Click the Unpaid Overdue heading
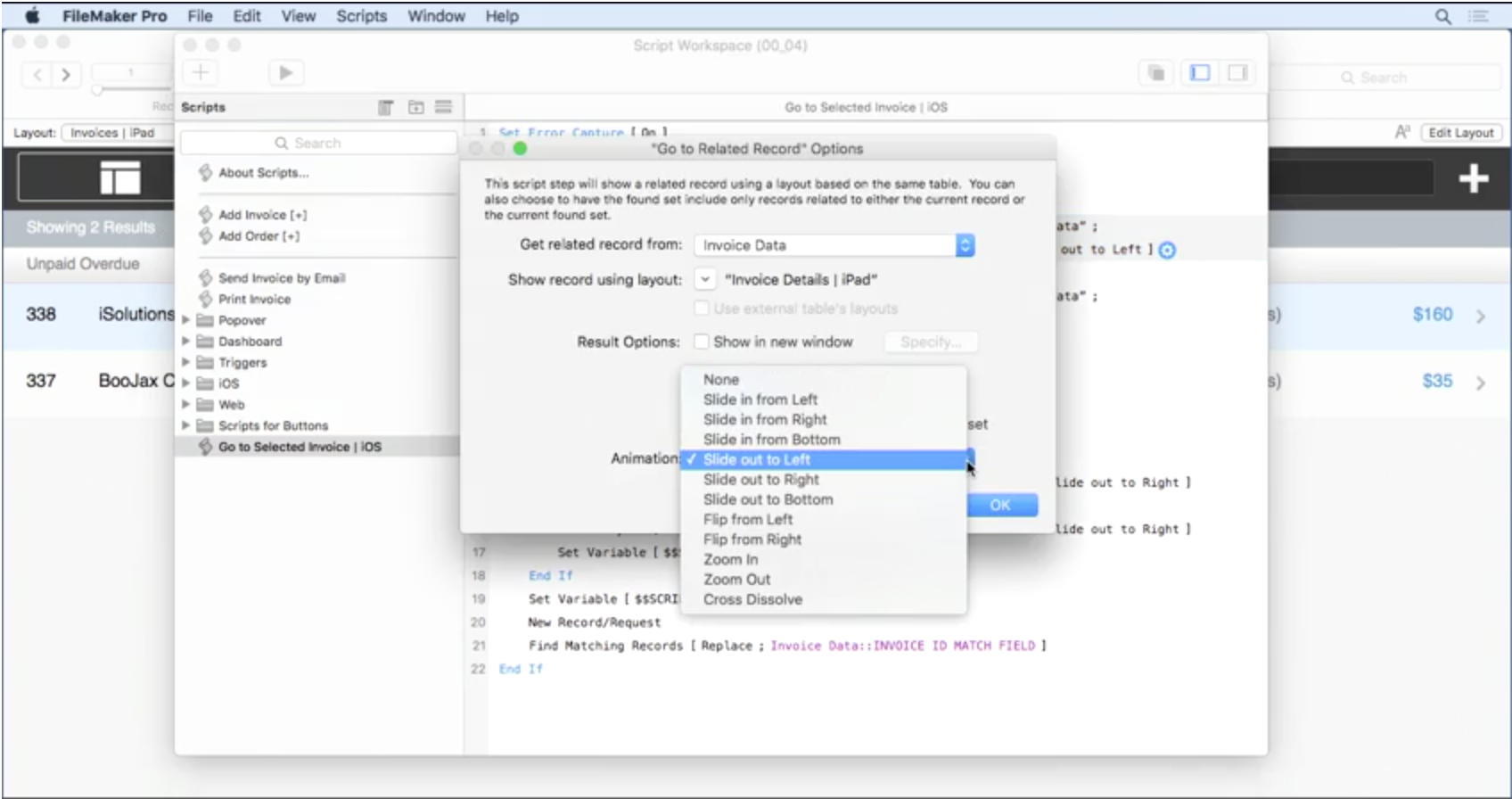1512x799 pixels. (x=83, y=264)
